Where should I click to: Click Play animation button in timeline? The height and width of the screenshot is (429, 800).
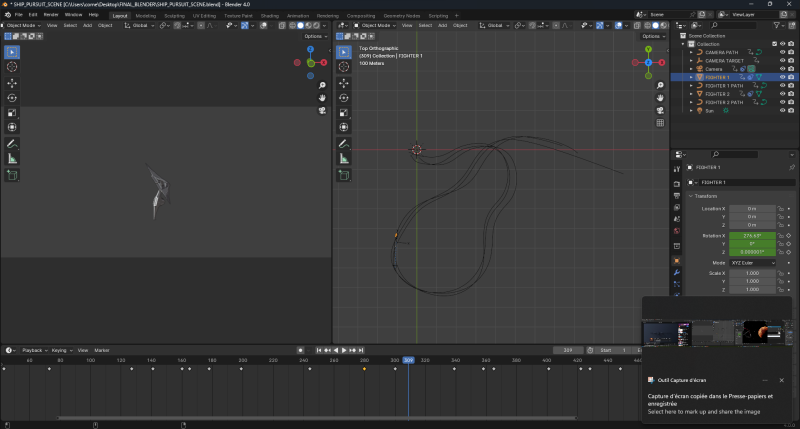coord(344,350)
